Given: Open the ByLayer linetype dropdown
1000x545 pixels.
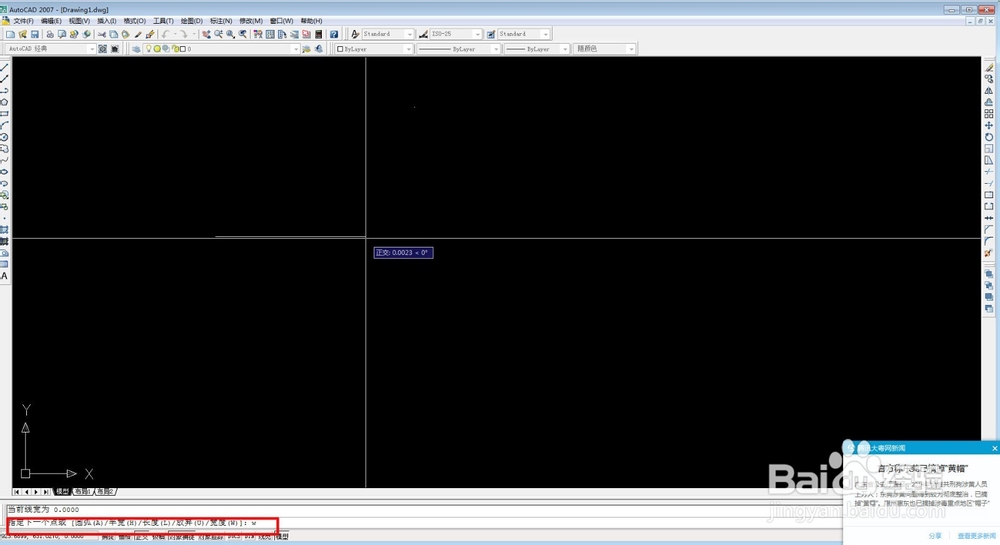Looking at the screenshot, I should [496, 48].
